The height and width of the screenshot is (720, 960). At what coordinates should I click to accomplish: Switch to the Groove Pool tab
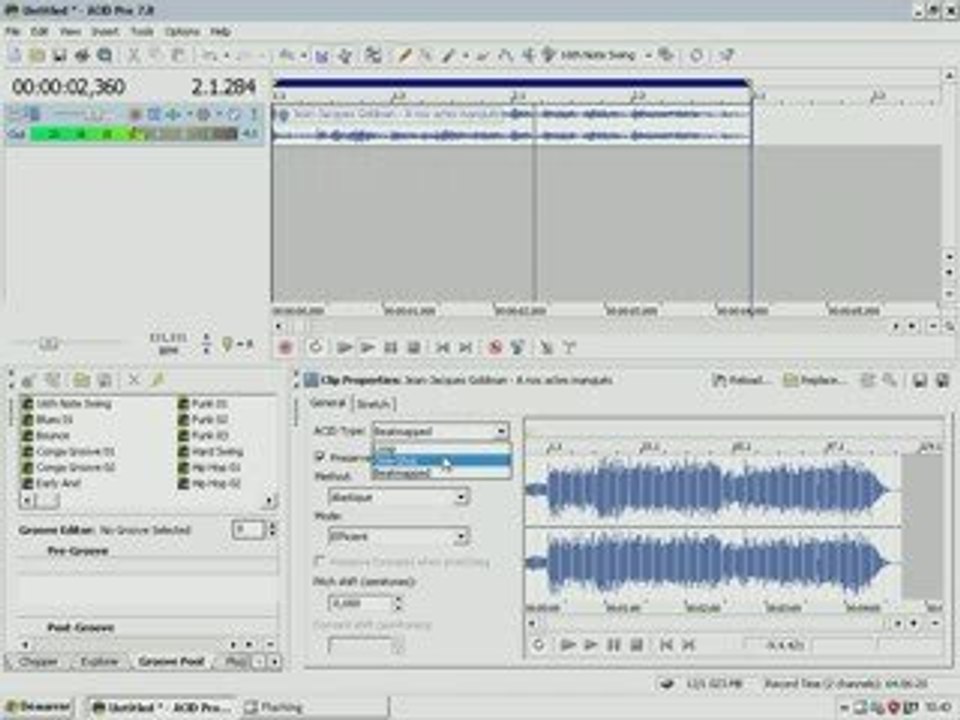coord(171,661)
